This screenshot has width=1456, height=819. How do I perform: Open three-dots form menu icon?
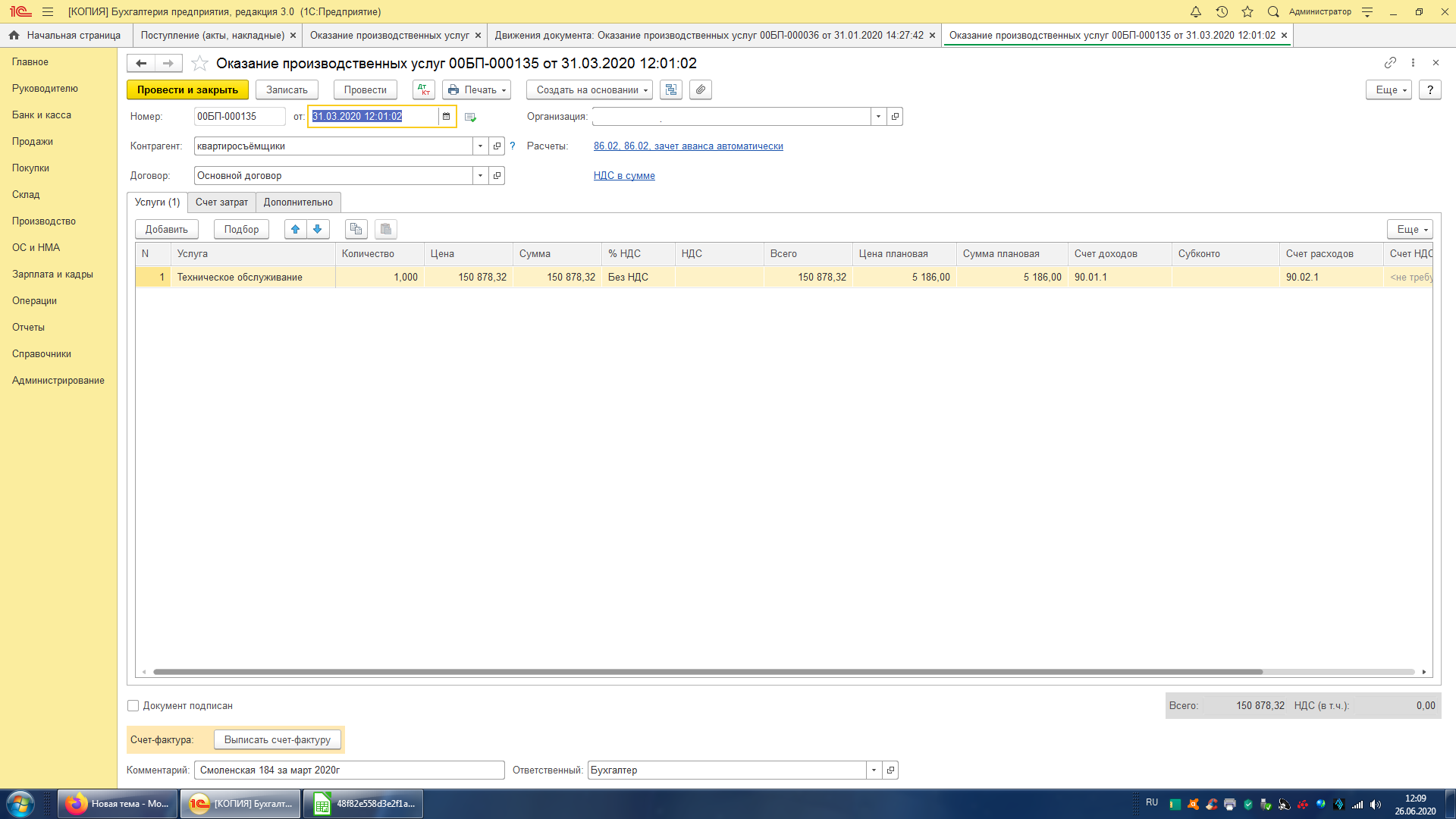coord(1413,62)
